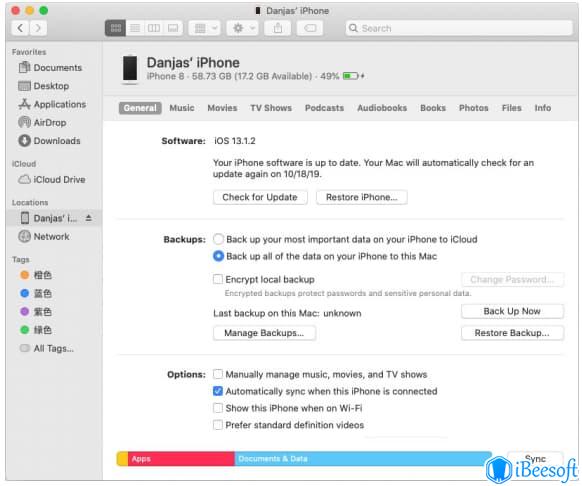
Task: Click the Tags sidebar heading
Action: (20, 260)
